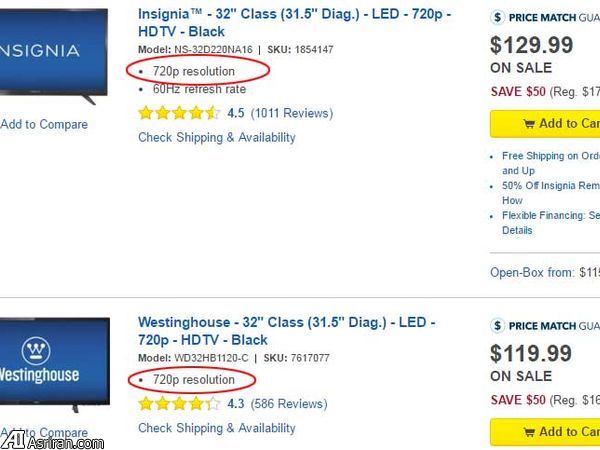Image resolution: width=600 pixels, height=450 pixels.
Task: Check Shipping & Availability for the Insignia TV
Action: point(217,138)
